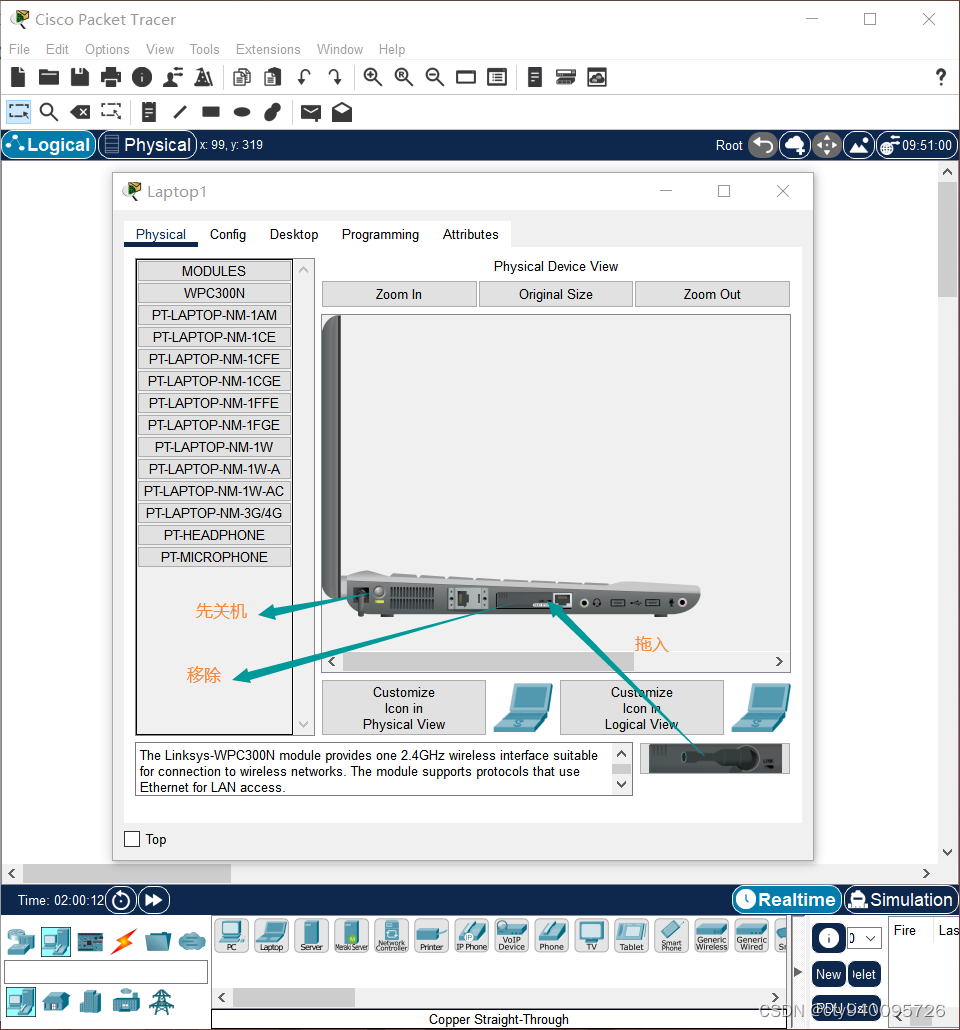Click the Power Cycle Devices reset icon
Image resolution: width=960 pixels, height=1030 pixels.
[121, 900]
